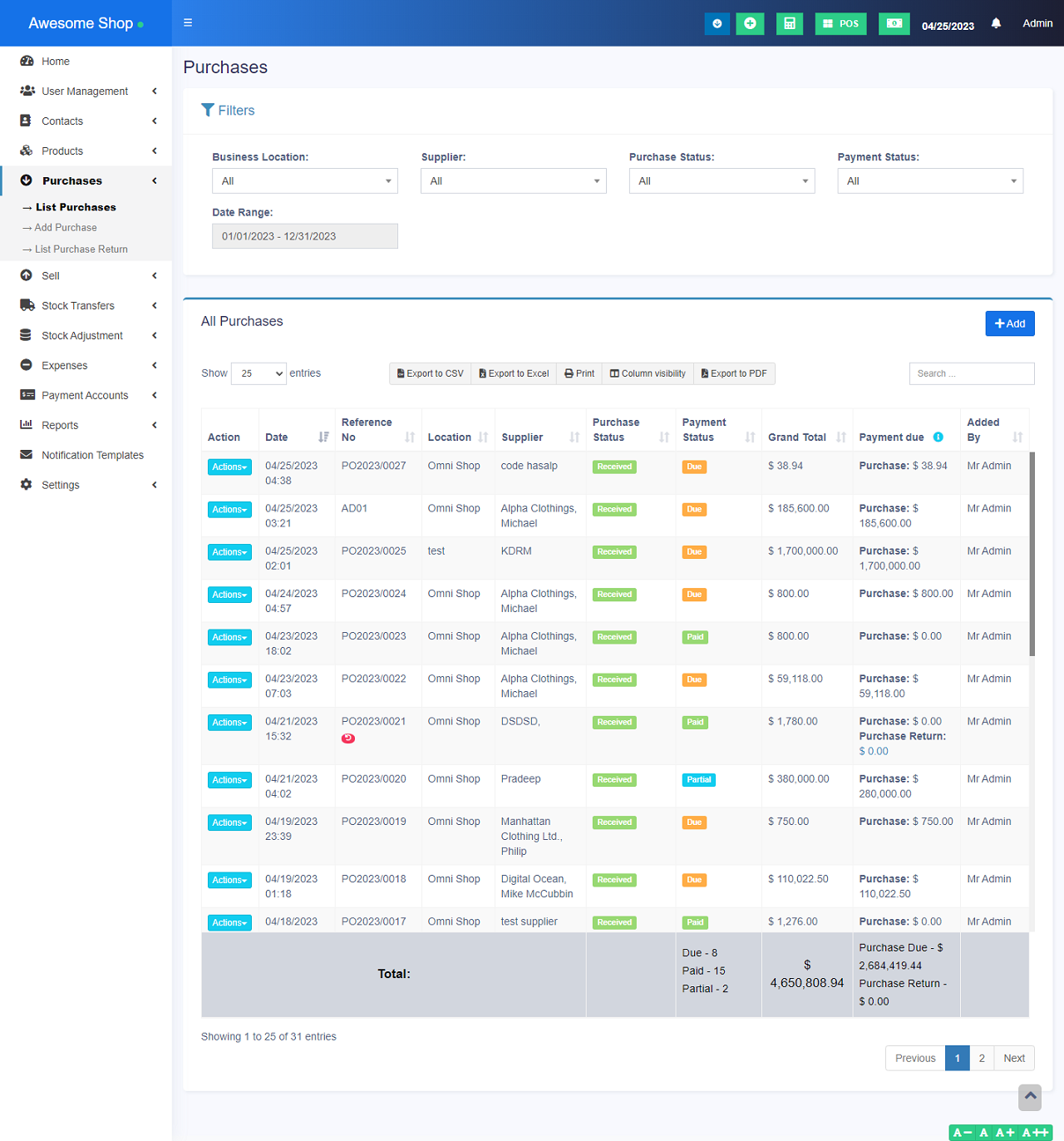
Task: Go to page 2 of purchases
Action: (981, 1058)
